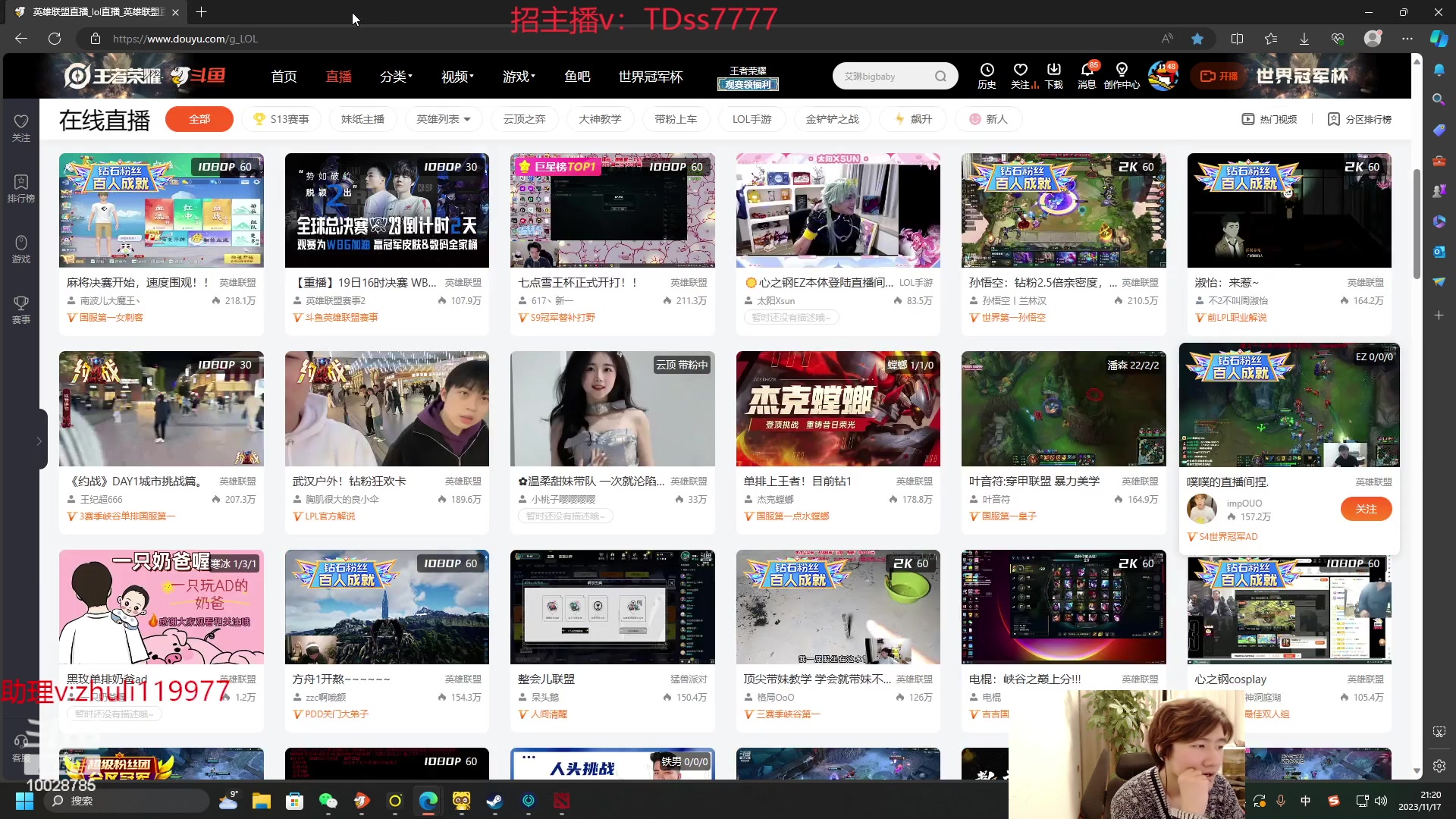The width and height of the screenshot is (1456, 819).
Task: Select the S13赛事 filter tag
Action: click(281, 119)
